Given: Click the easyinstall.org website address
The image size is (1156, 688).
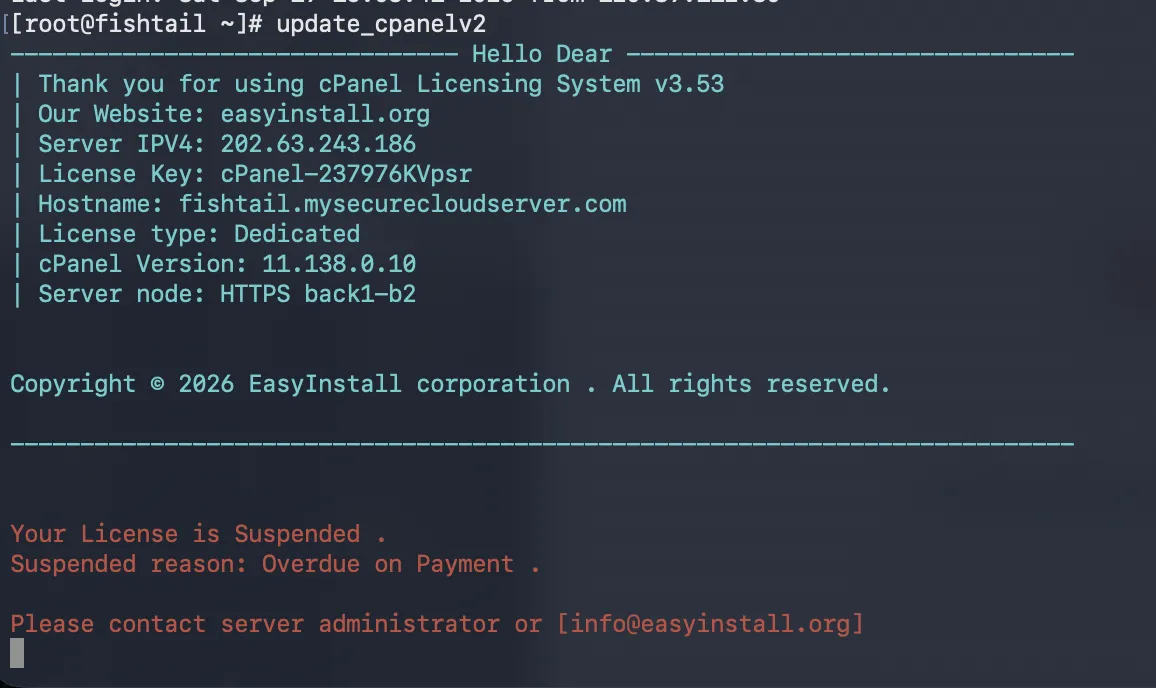Looking at the screenshot, I should tap(325, 114).
